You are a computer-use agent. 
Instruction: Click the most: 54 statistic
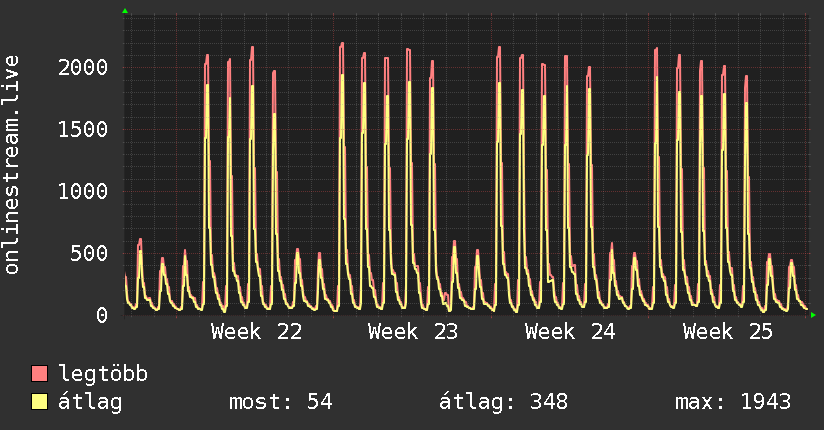281,402
